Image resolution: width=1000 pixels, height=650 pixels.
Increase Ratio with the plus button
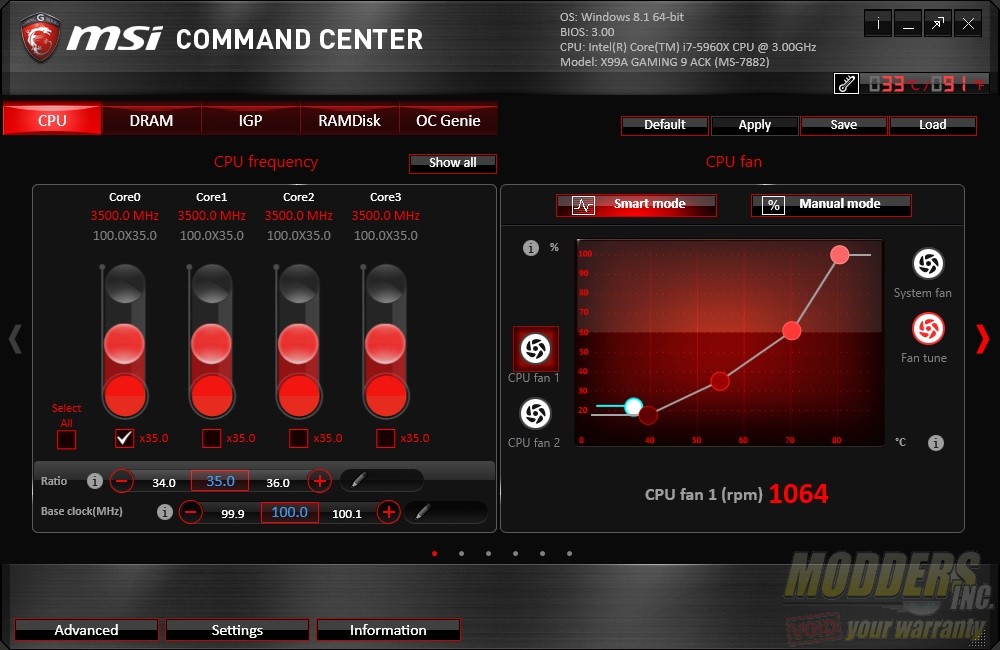pyautogui.click(x=320, y=481)
